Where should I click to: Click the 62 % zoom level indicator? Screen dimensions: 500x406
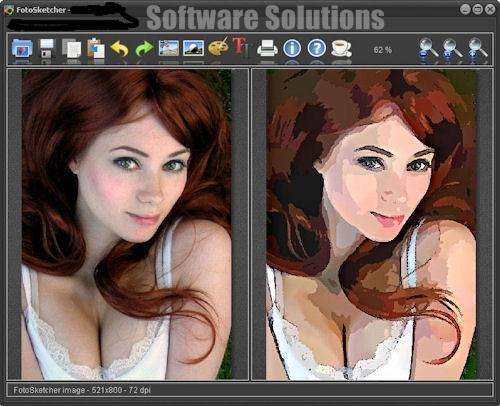pos(383,50)
